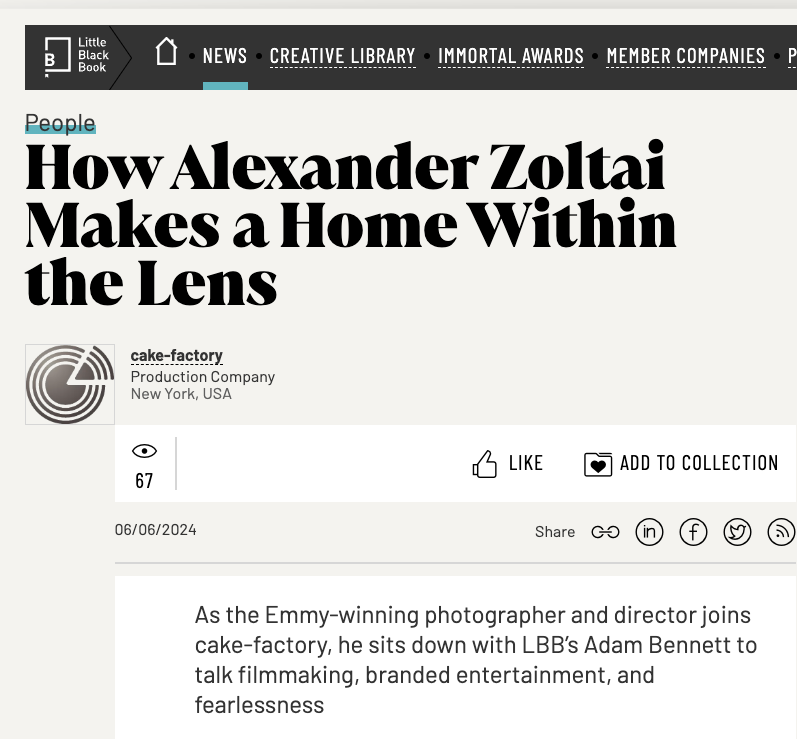
Task: Click the eye views icon
Action: (144, 451)
